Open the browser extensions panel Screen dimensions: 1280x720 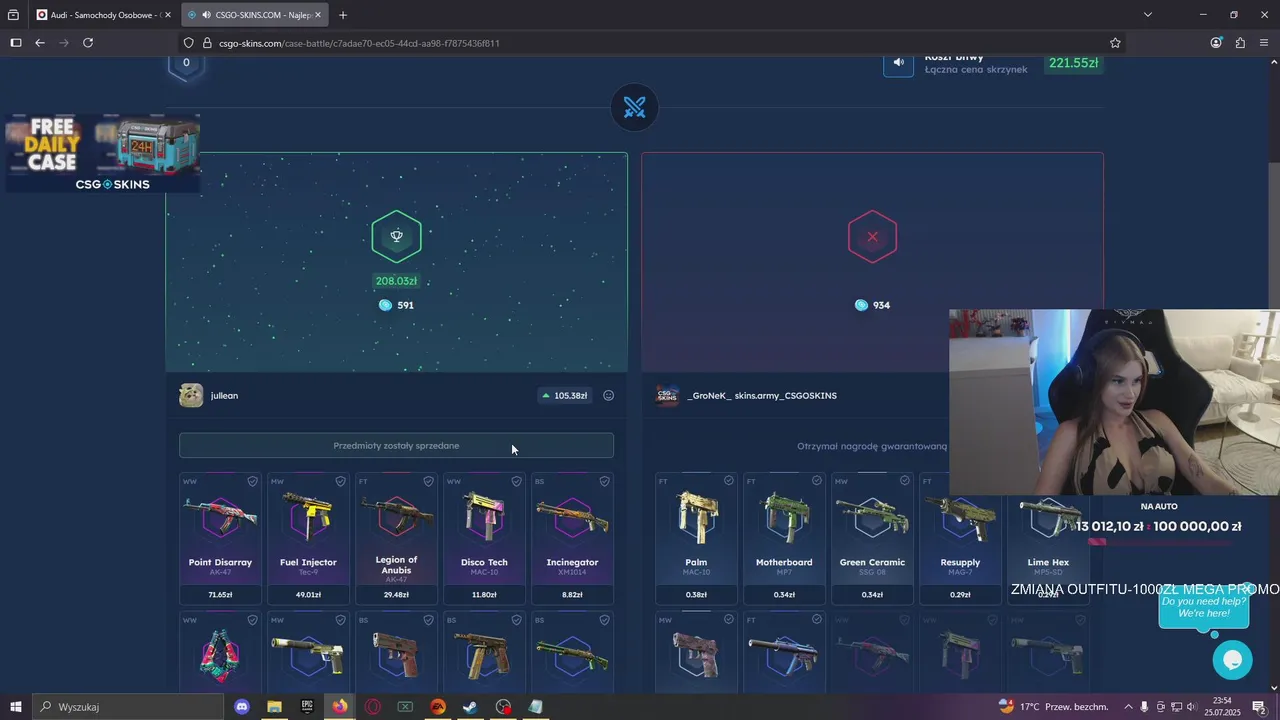coord(1240,43)
